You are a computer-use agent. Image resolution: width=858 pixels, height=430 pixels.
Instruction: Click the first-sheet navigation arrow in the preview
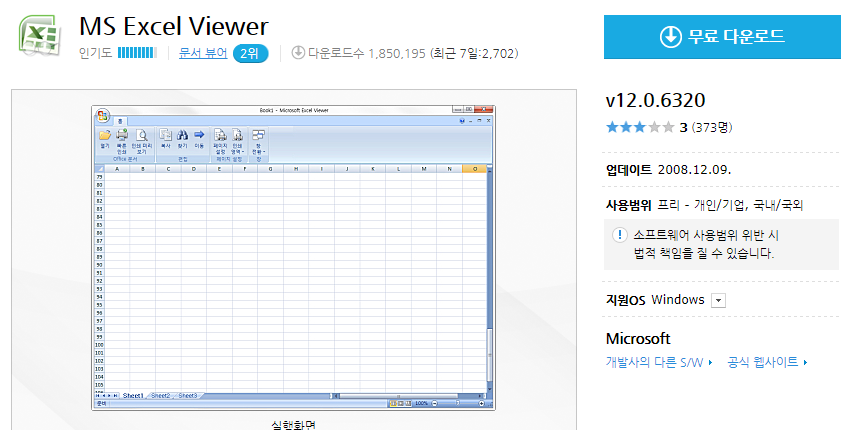(x=98, y=396)
